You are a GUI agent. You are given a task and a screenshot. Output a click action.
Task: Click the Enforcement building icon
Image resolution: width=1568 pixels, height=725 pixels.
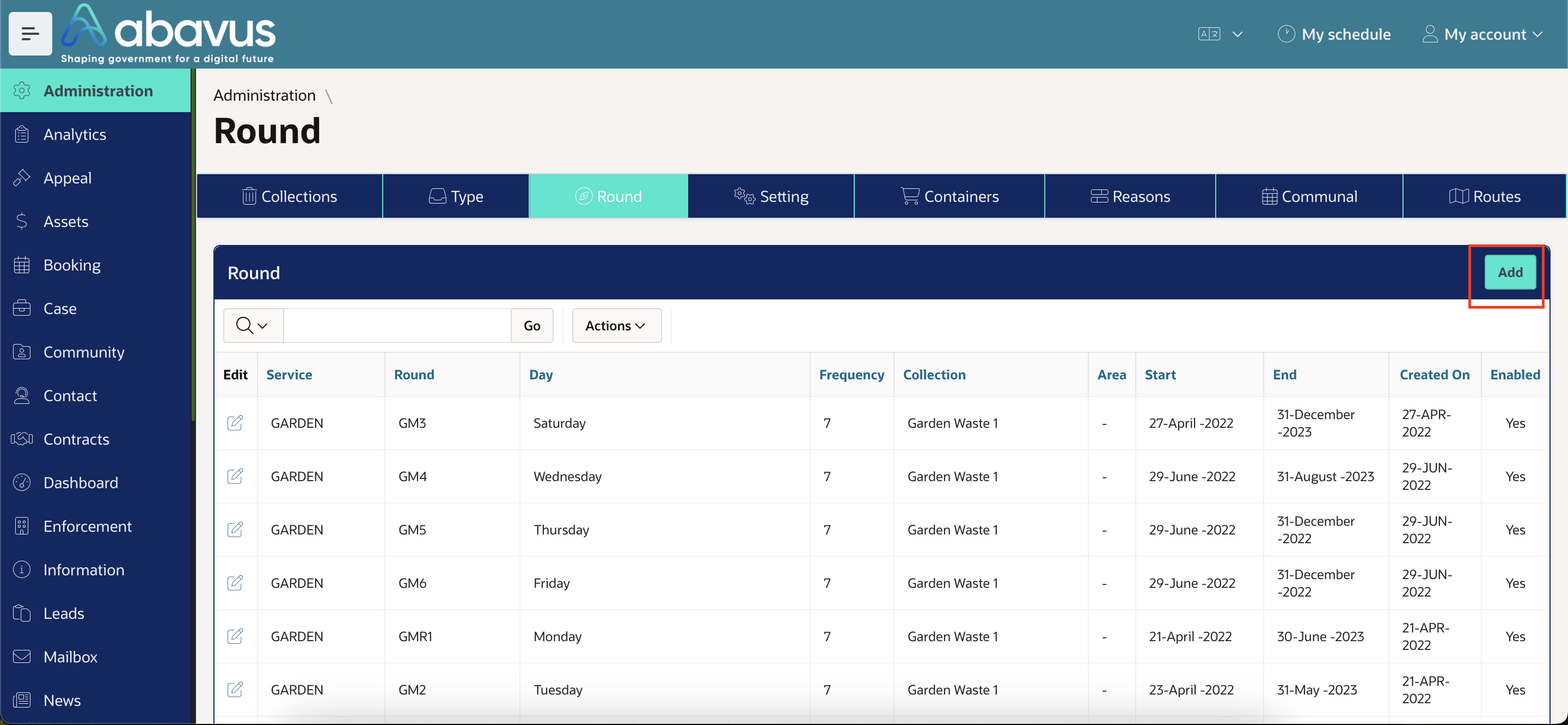pos(22,526)
